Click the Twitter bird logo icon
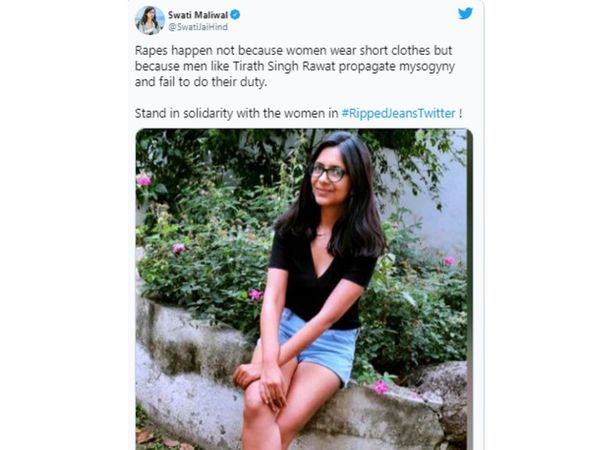 coord(465,14)
